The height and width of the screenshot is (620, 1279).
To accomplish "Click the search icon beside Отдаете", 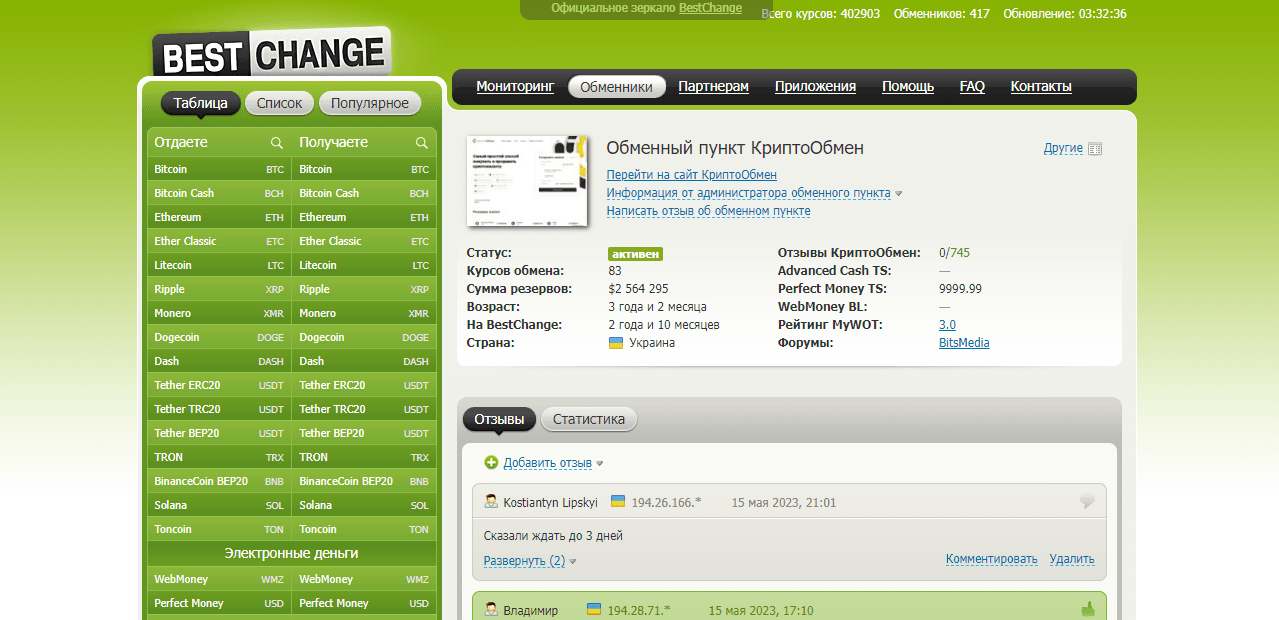I will click(x=277, y=143).
